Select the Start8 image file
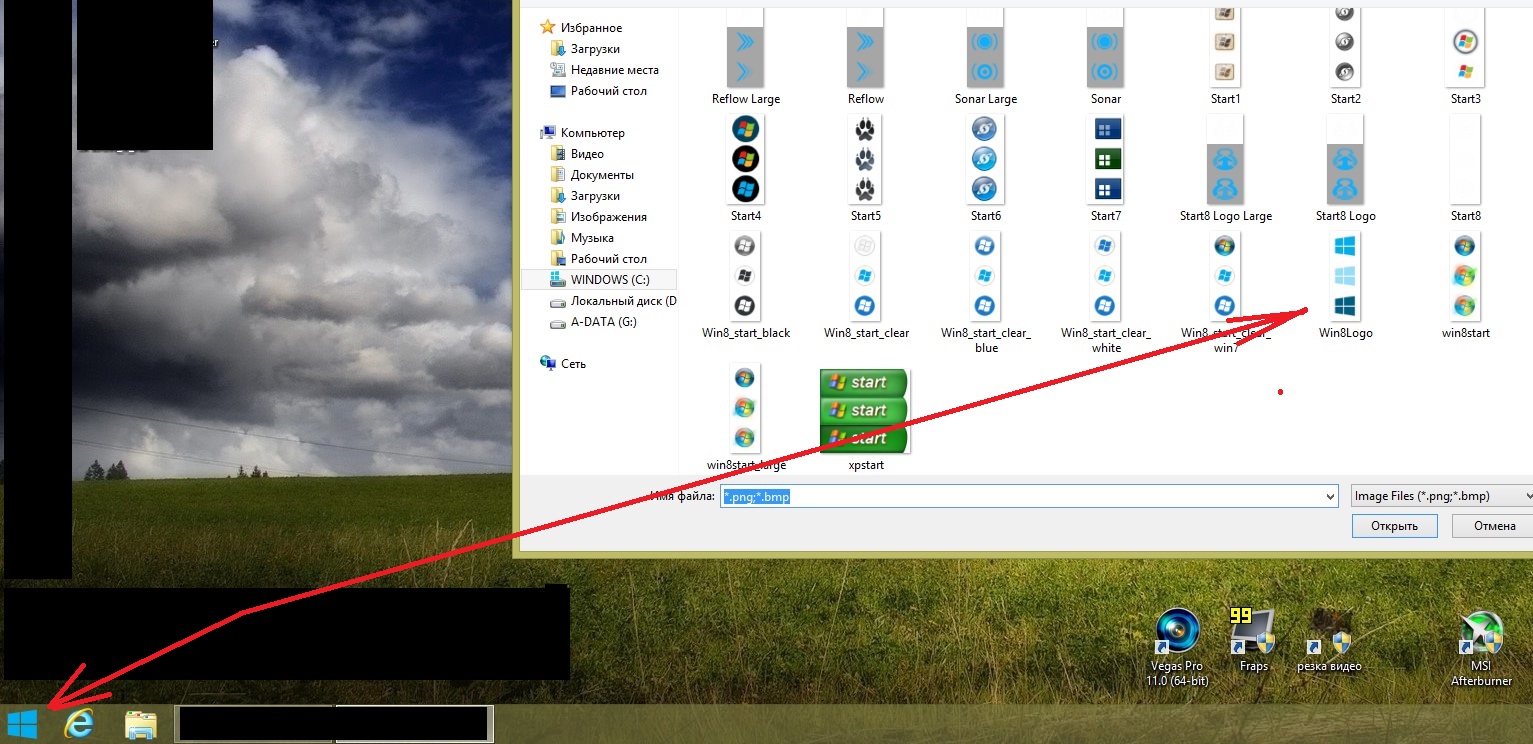Image resolution: width=1533 pixels, height=744 pixels. (x=1466, y=168)
